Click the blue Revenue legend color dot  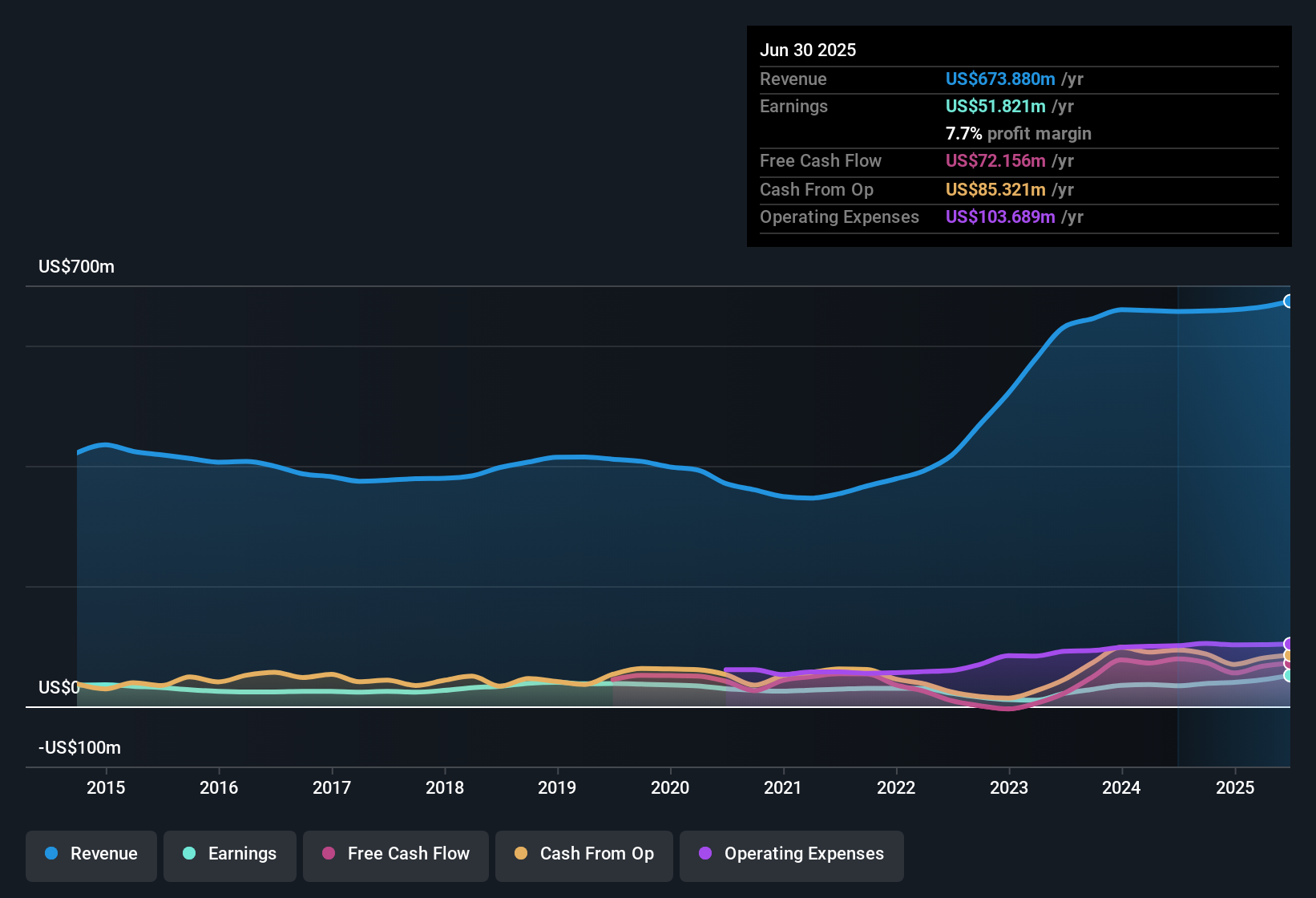pyautogui.click(x=51, y=853)
